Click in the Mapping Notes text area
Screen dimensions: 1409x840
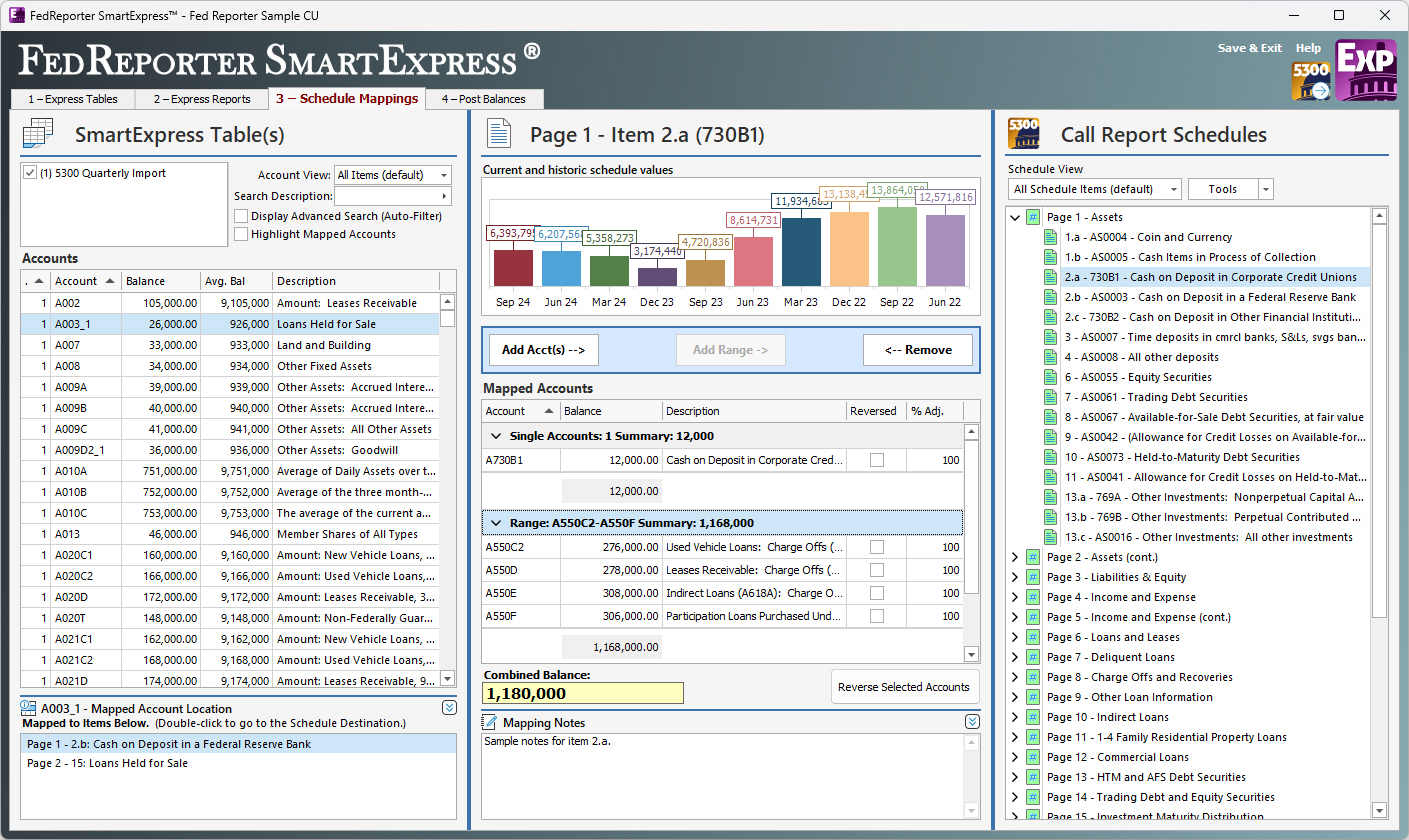point(722,776)
